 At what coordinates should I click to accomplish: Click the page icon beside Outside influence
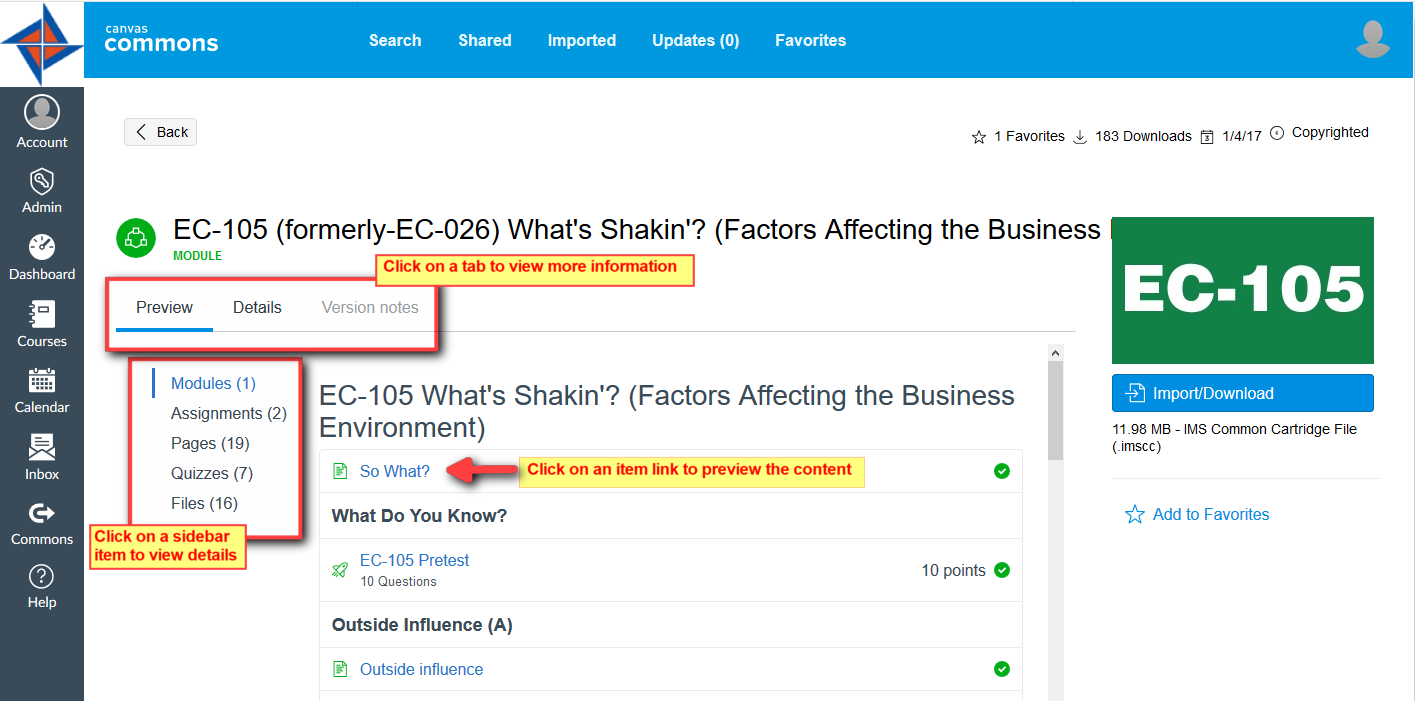[x=340, y=669]
